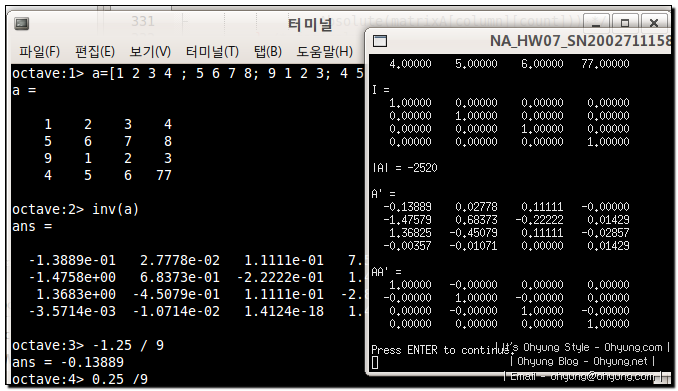Click the NA_HW07_SN200271115 window title
Image resolution: width=678 pixels, height=391 pixels.
pyautogui.click(x=580, y=41)
